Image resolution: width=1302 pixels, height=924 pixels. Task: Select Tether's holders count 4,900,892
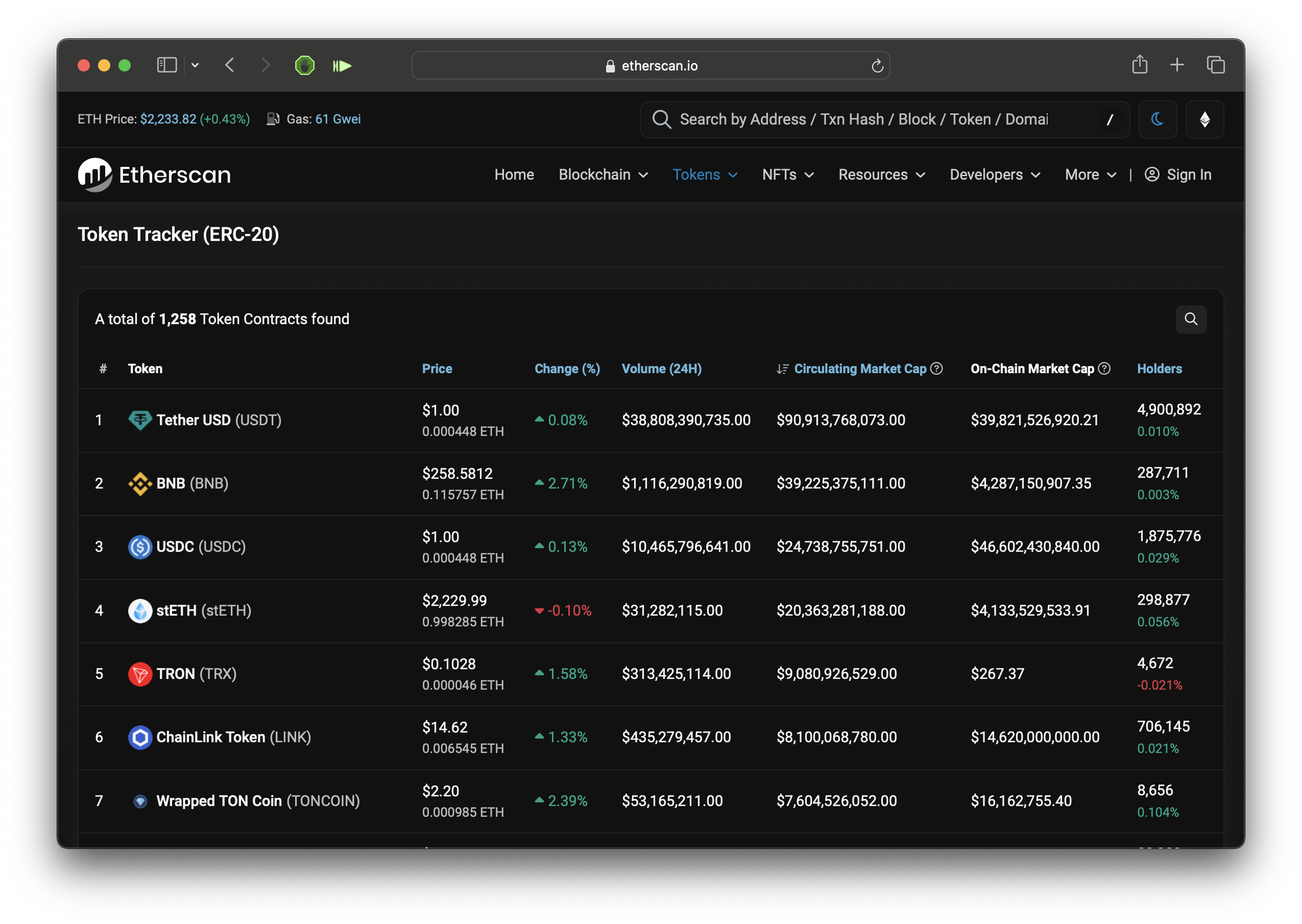coord(1169,409)
